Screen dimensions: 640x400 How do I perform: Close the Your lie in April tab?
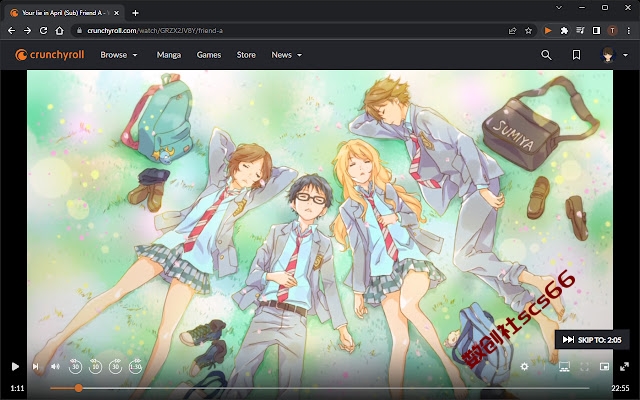116,13
